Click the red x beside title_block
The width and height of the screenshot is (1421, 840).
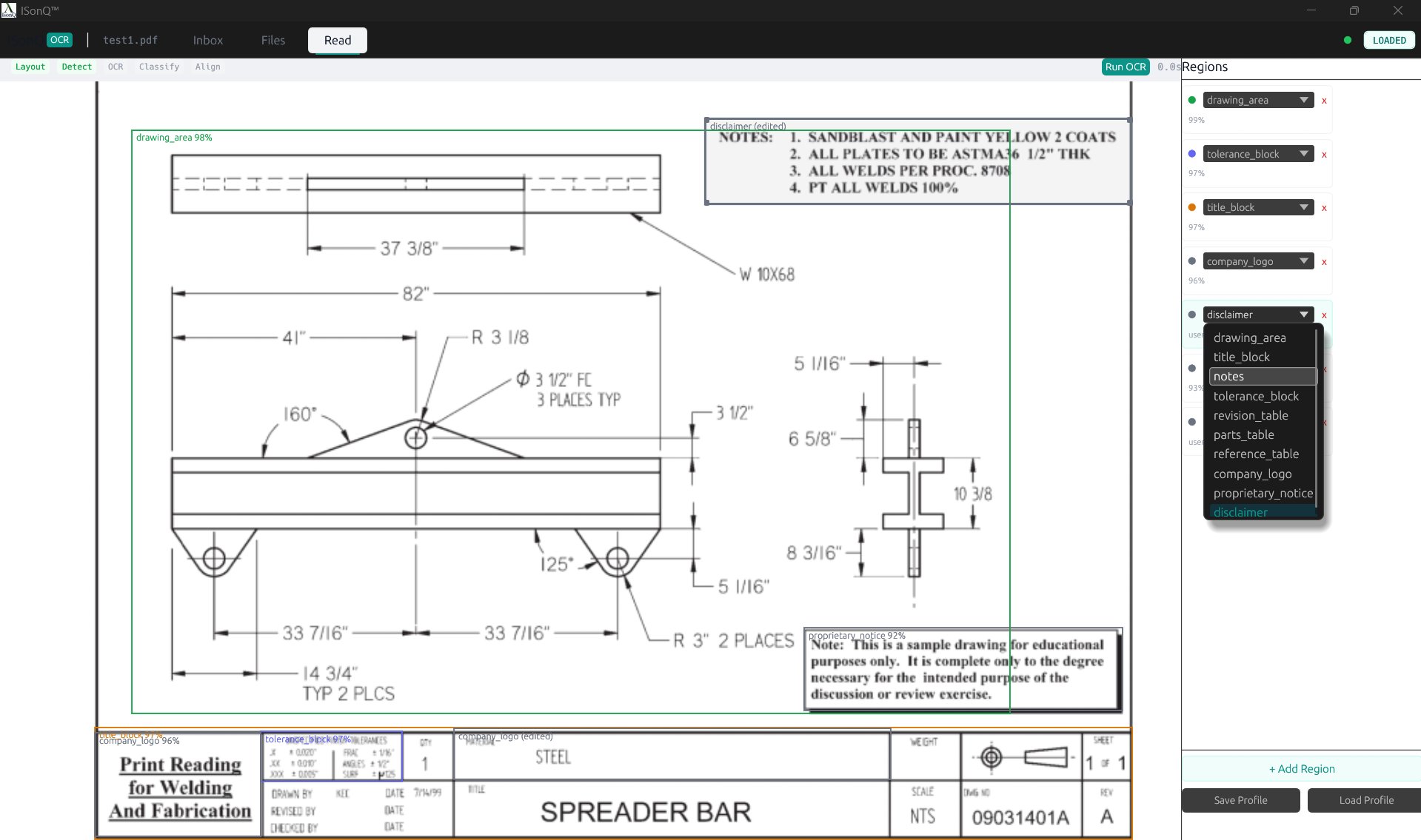[1324, 208]
